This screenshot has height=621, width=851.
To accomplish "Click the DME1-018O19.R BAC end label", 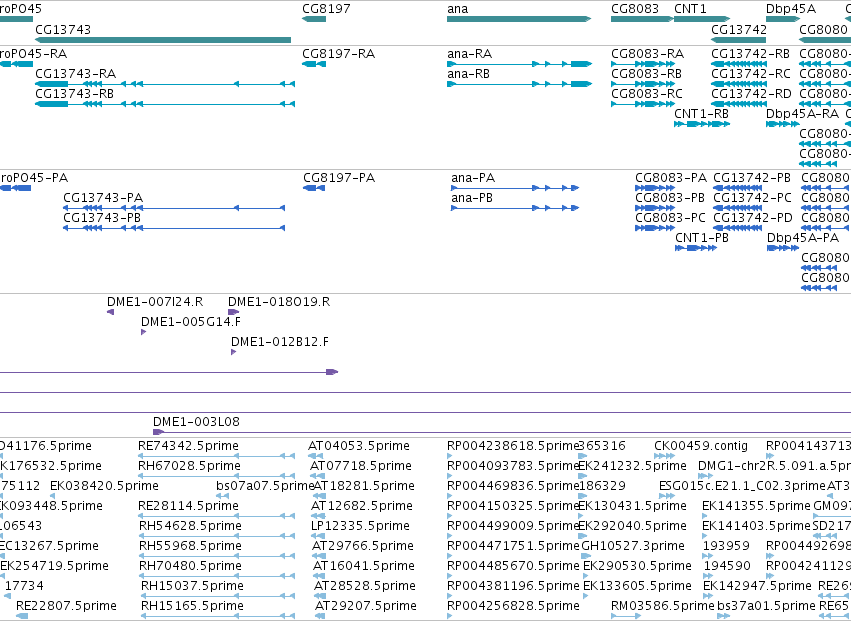I will (279, 302).
